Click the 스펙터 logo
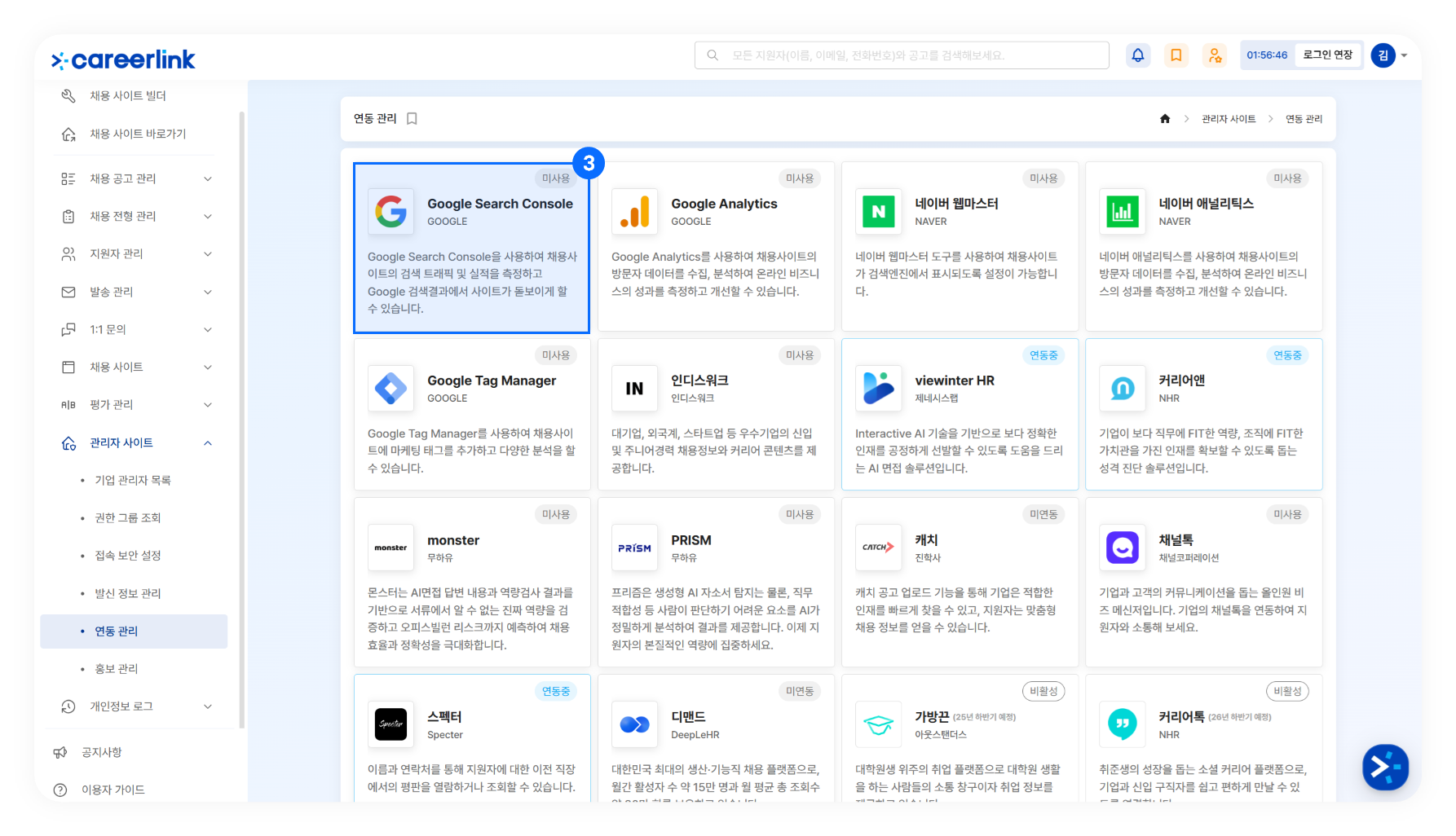This screenshot has height=836, width=1456. (x=390, y=724)
